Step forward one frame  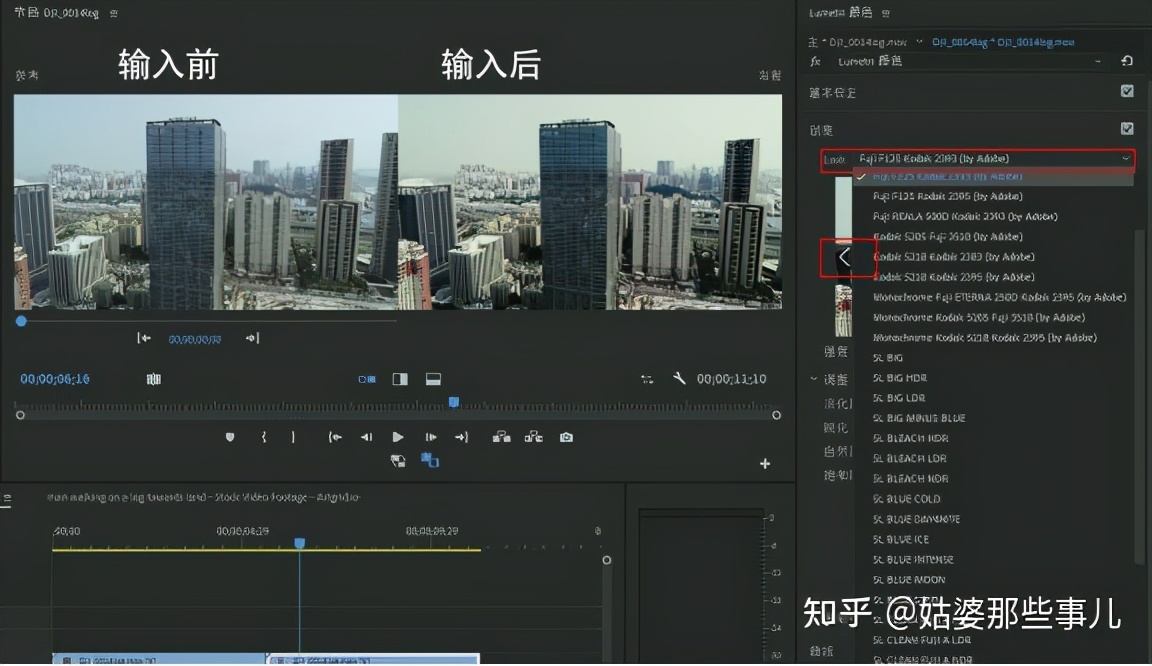[x=431, y=437]
